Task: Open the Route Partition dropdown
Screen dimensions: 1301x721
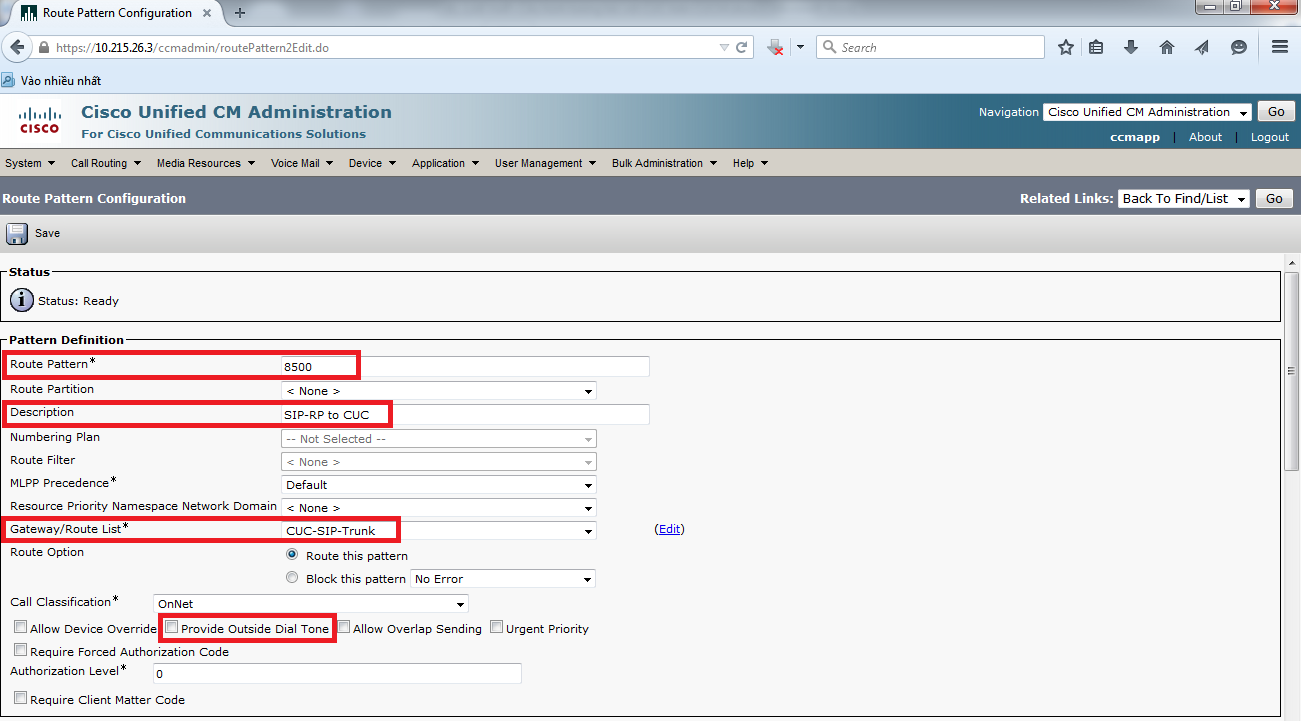Action: point(438,391)
